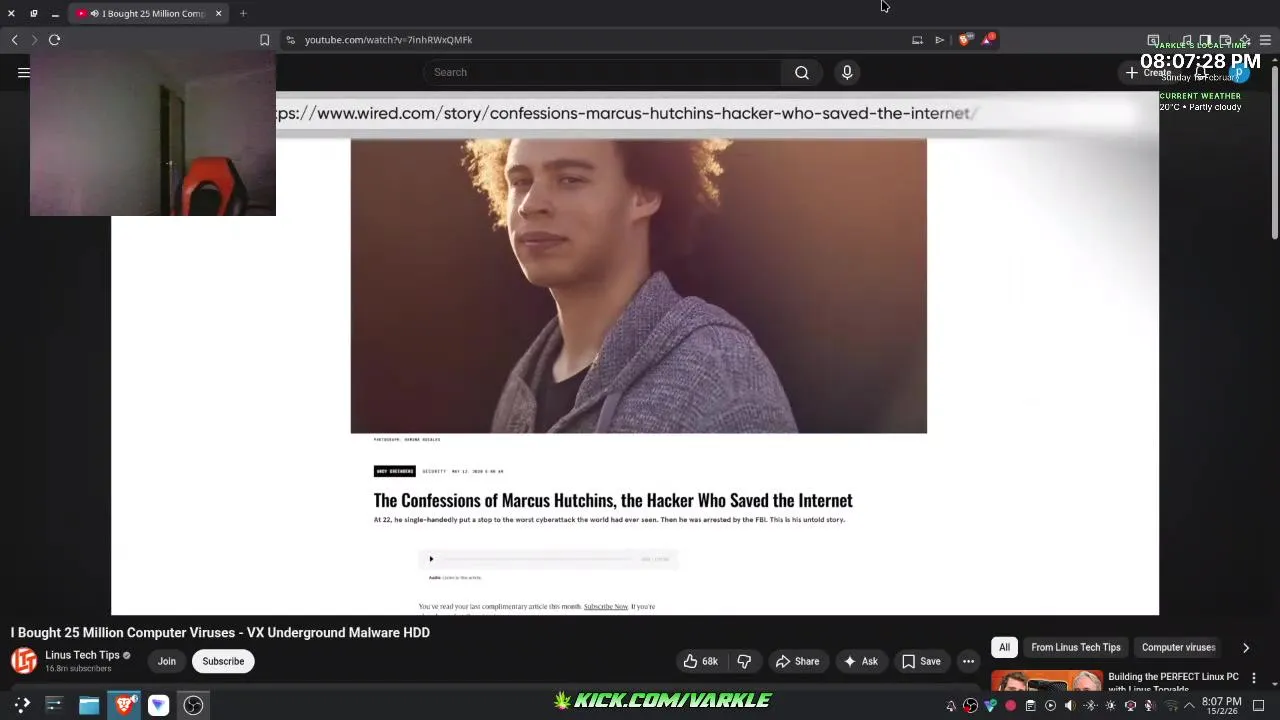Click the browser address bar URL
Screen dimensions: 1280x720
[388, 40]
